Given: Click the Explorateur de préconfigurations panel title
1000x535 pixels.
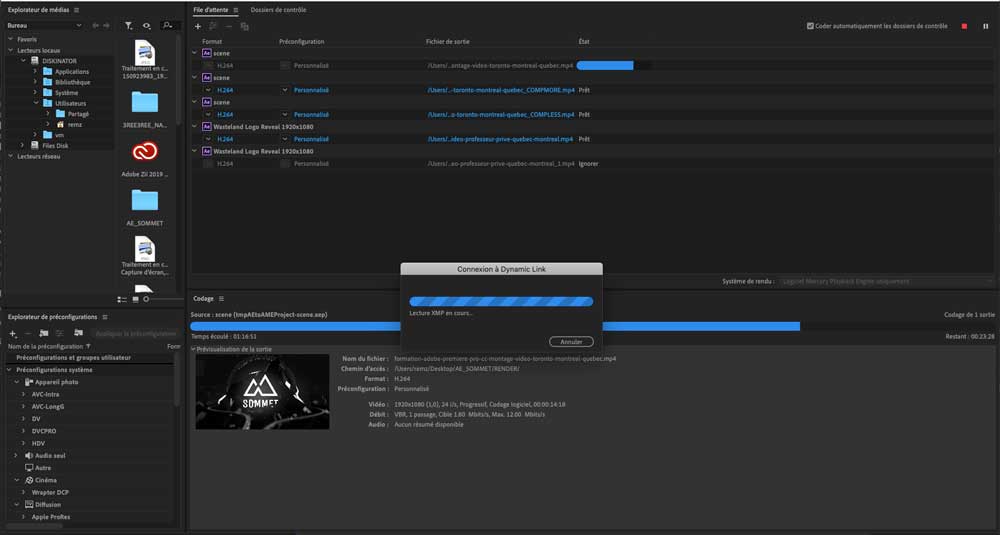Looking at the screenshot, I should (52, 317).
